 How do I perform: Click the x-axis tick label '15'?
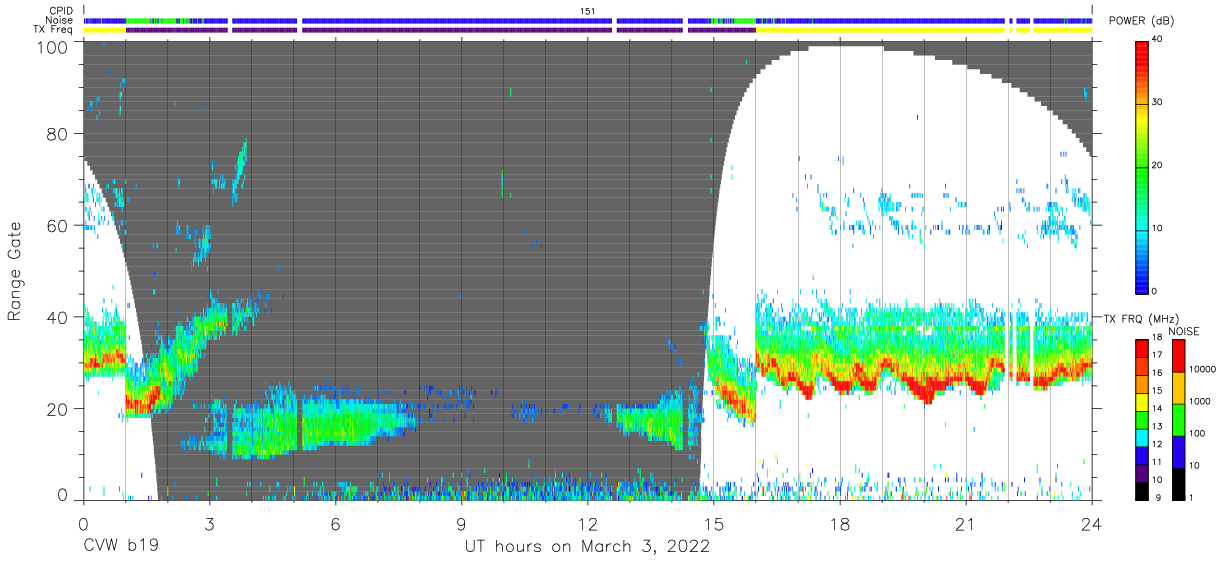[x=713, y=524]
